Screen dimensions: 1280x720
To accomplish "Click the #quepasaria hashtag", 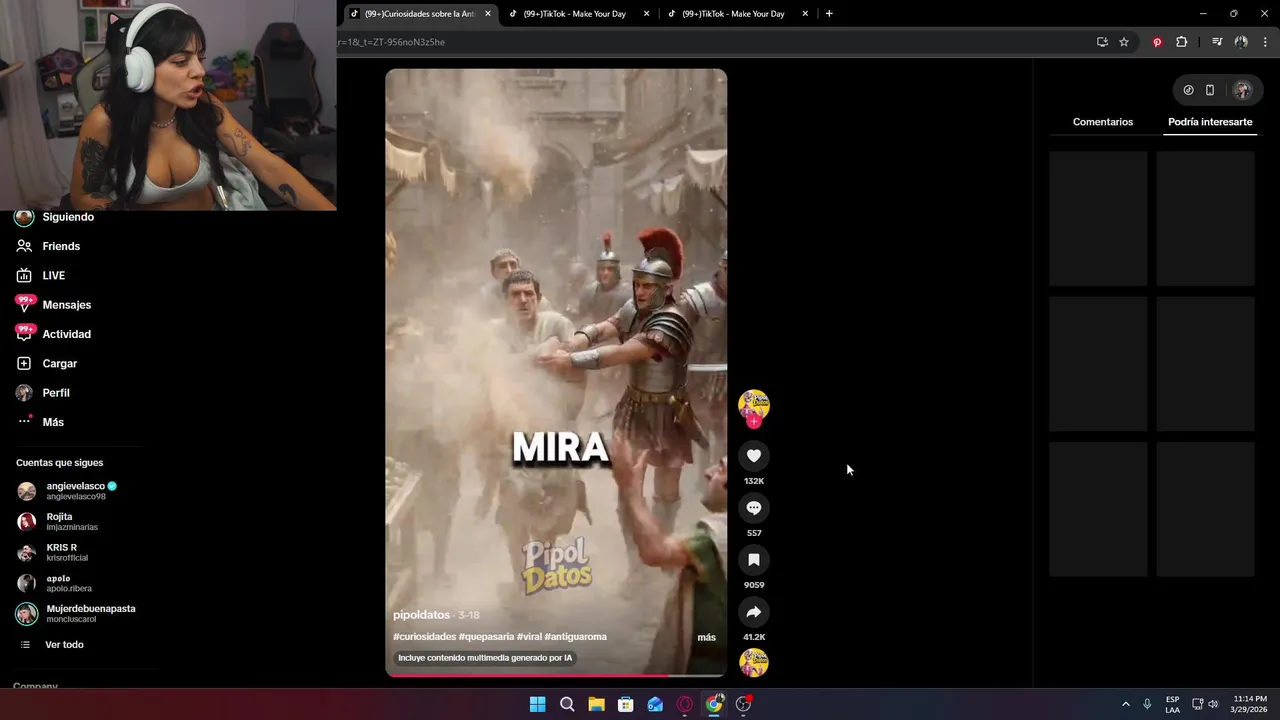I will tap(486, 637).
